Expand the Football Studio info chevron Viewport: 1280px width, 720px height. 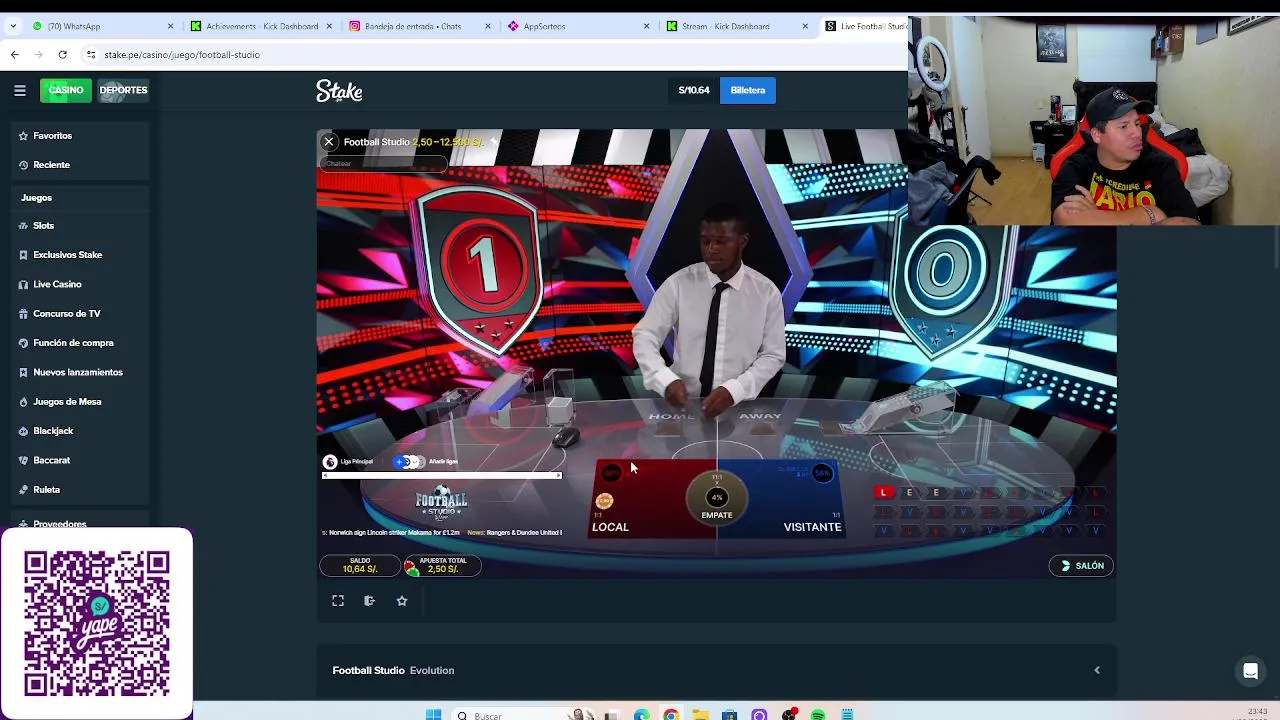click(x=1097, y=670)
